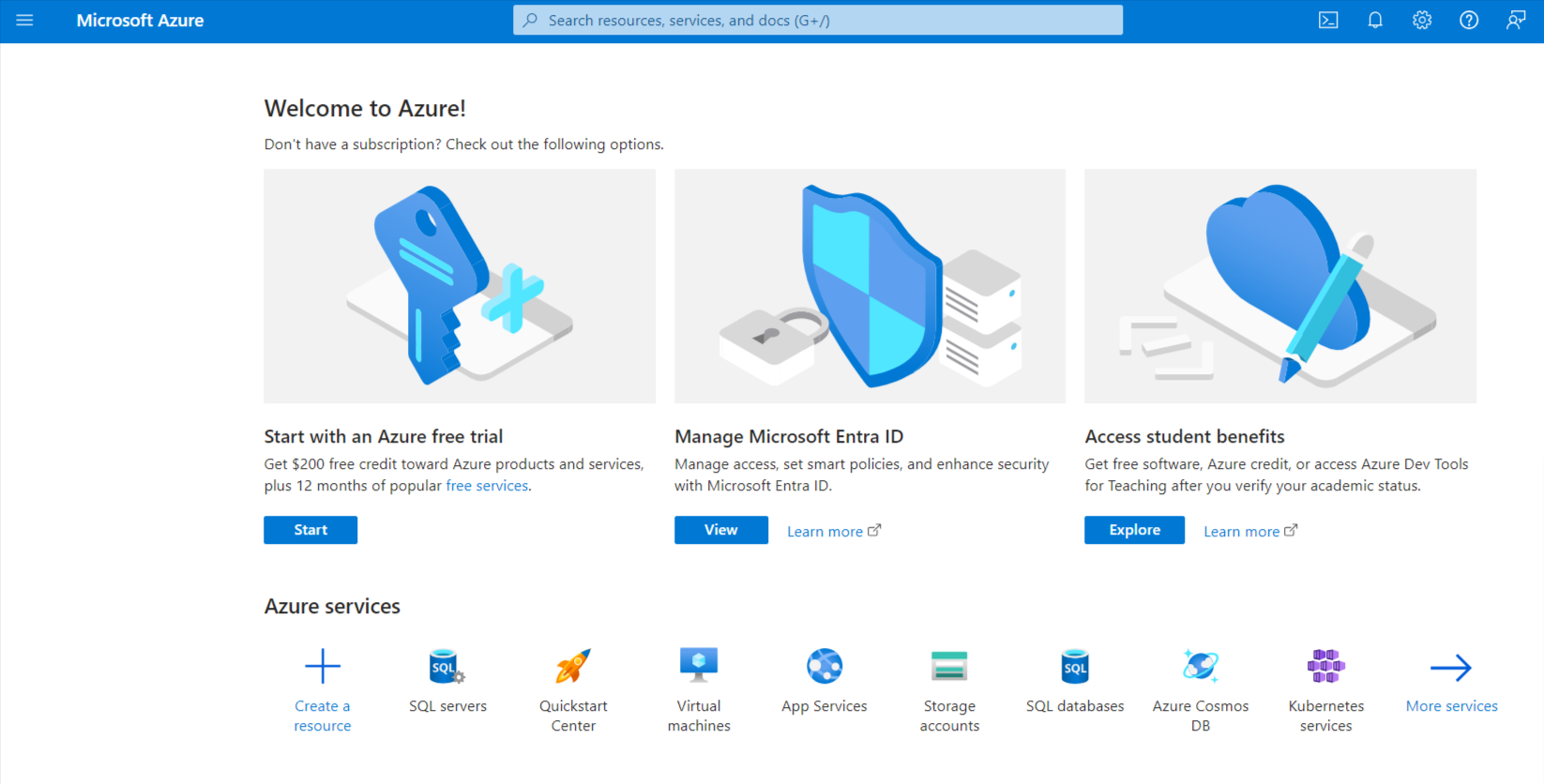1544x784 pixels.
Task: Click the Quickstart Center label
Action: coord(573,716)
